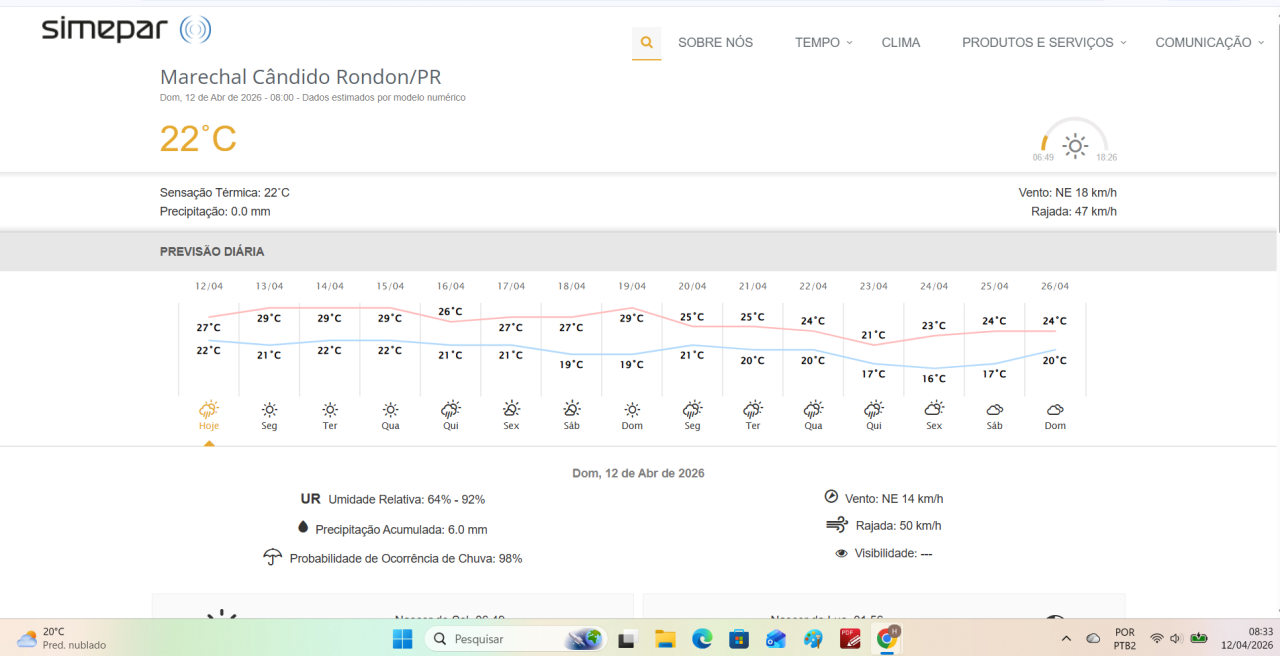Select today's 'Hoje' rainy forecast icon
1280x656 pixels.
click(209, 409)
